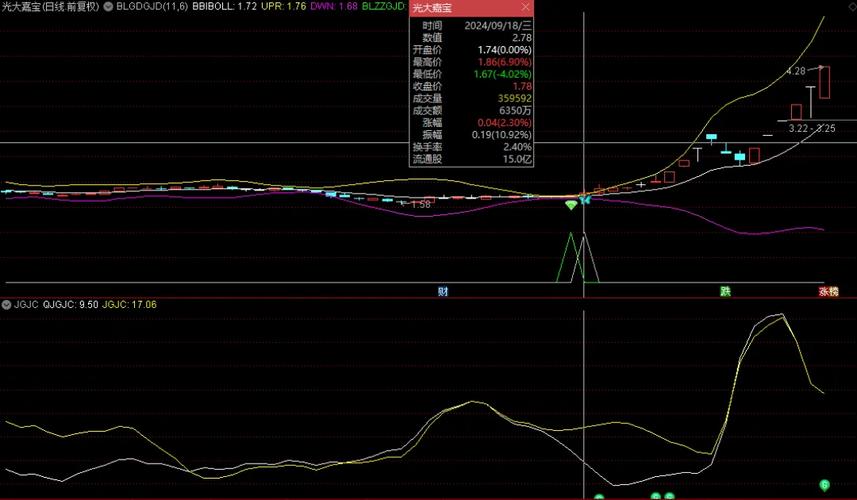This screenshot has height=500, width=857.
Task: Click the green 跌 event marker
Action: tap(725, 292)
